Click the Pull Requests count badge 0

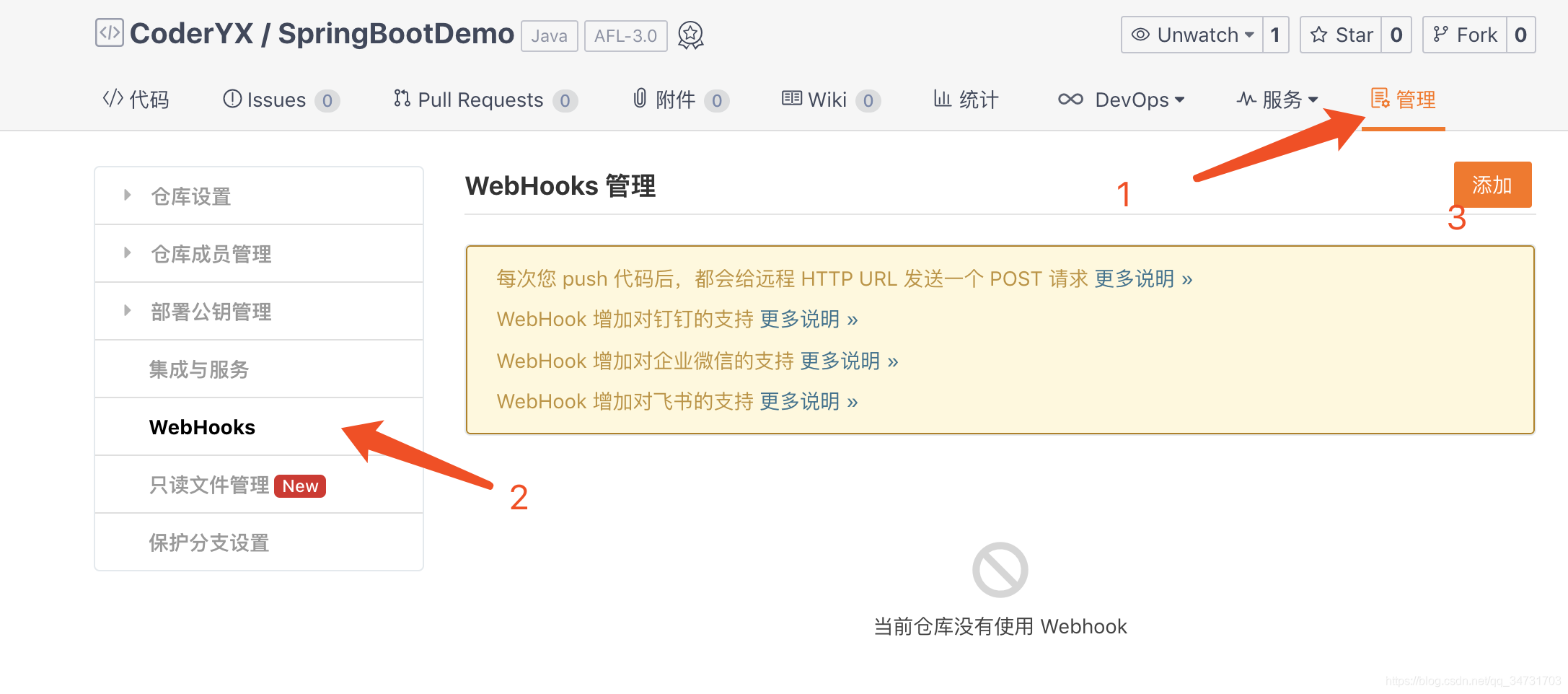[x=565, y=100]
